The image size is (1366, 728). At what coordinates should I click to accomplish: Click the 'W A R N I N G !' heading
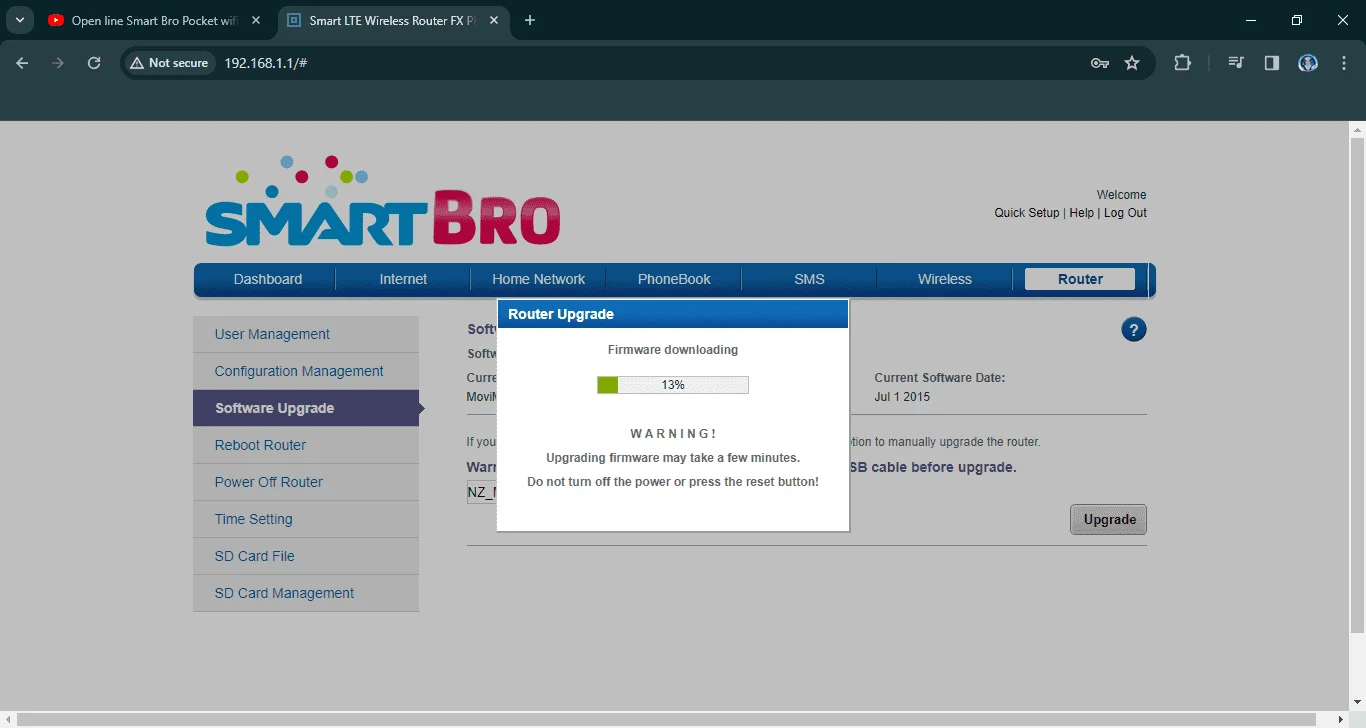[x=673, y=434]
